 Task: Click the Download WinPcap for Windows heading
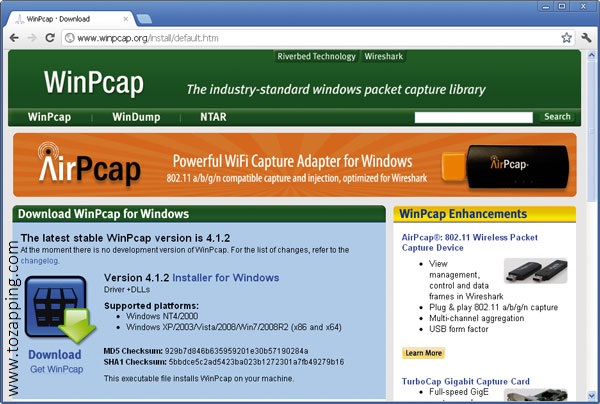103,213
